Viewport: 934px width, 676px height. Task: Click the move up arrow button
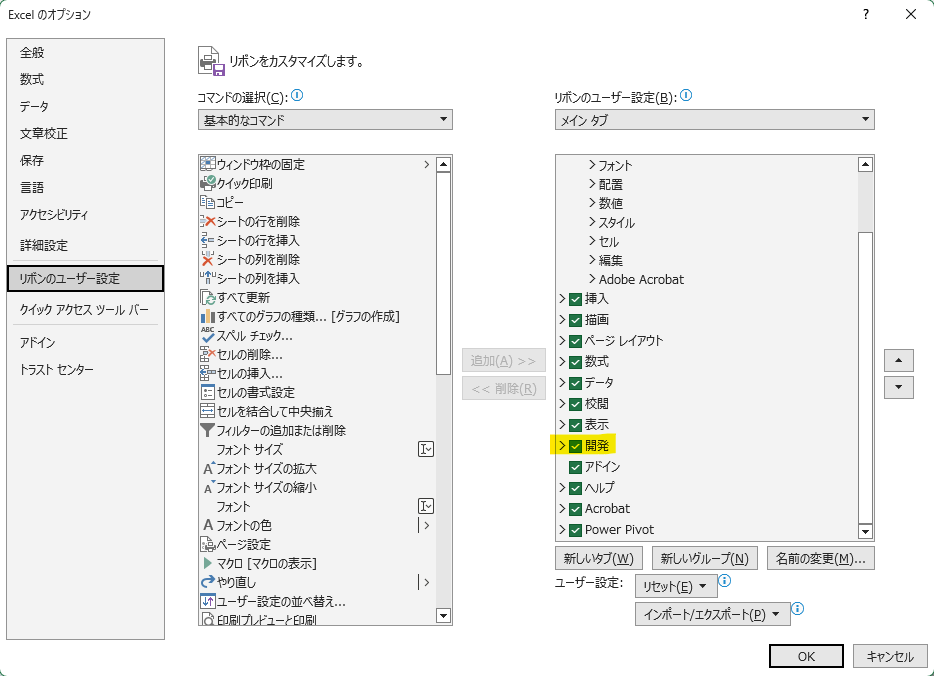[898, 360]
